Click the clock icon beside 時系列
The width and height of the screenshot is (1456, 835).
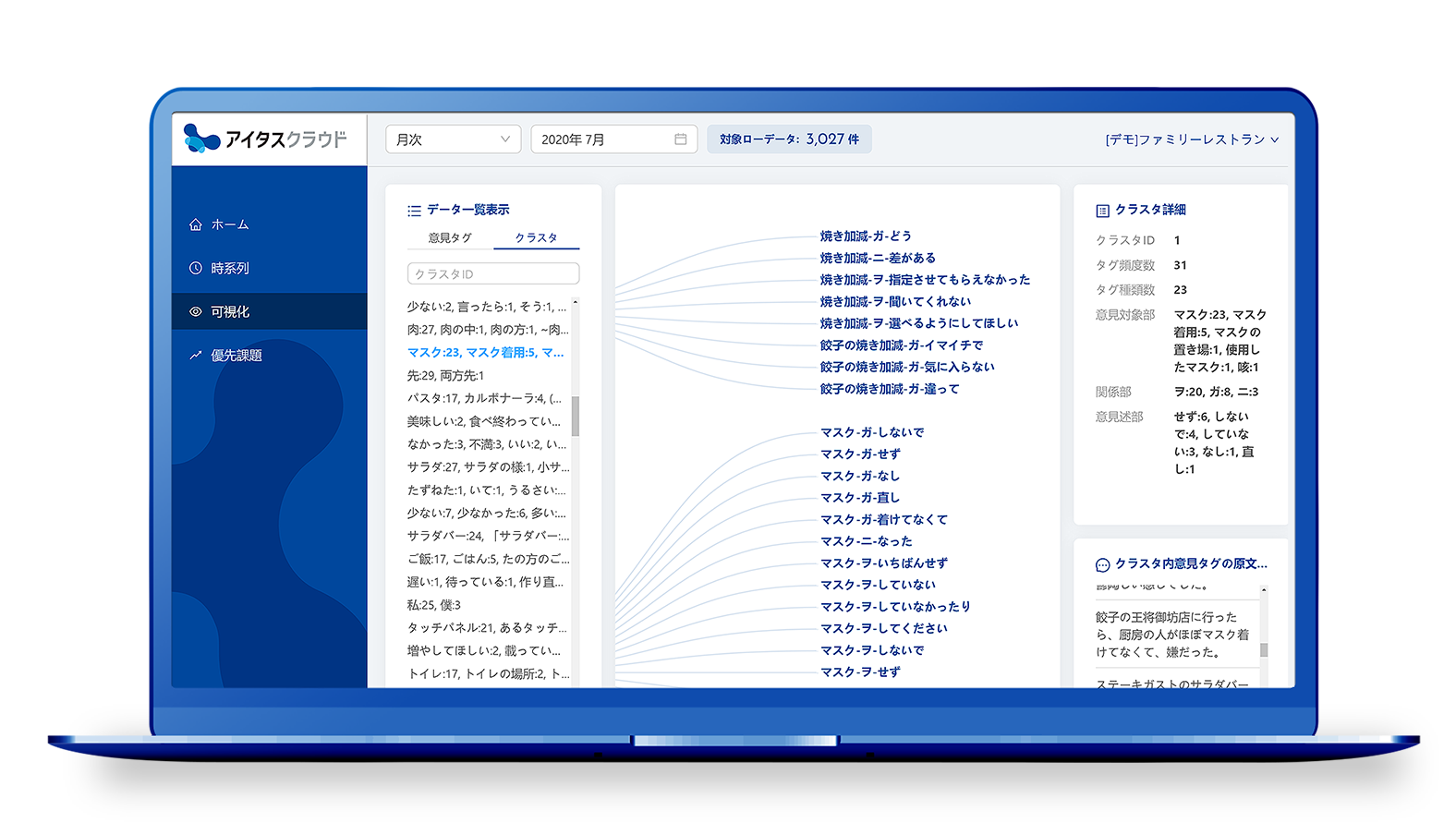[x=196, y=268]
